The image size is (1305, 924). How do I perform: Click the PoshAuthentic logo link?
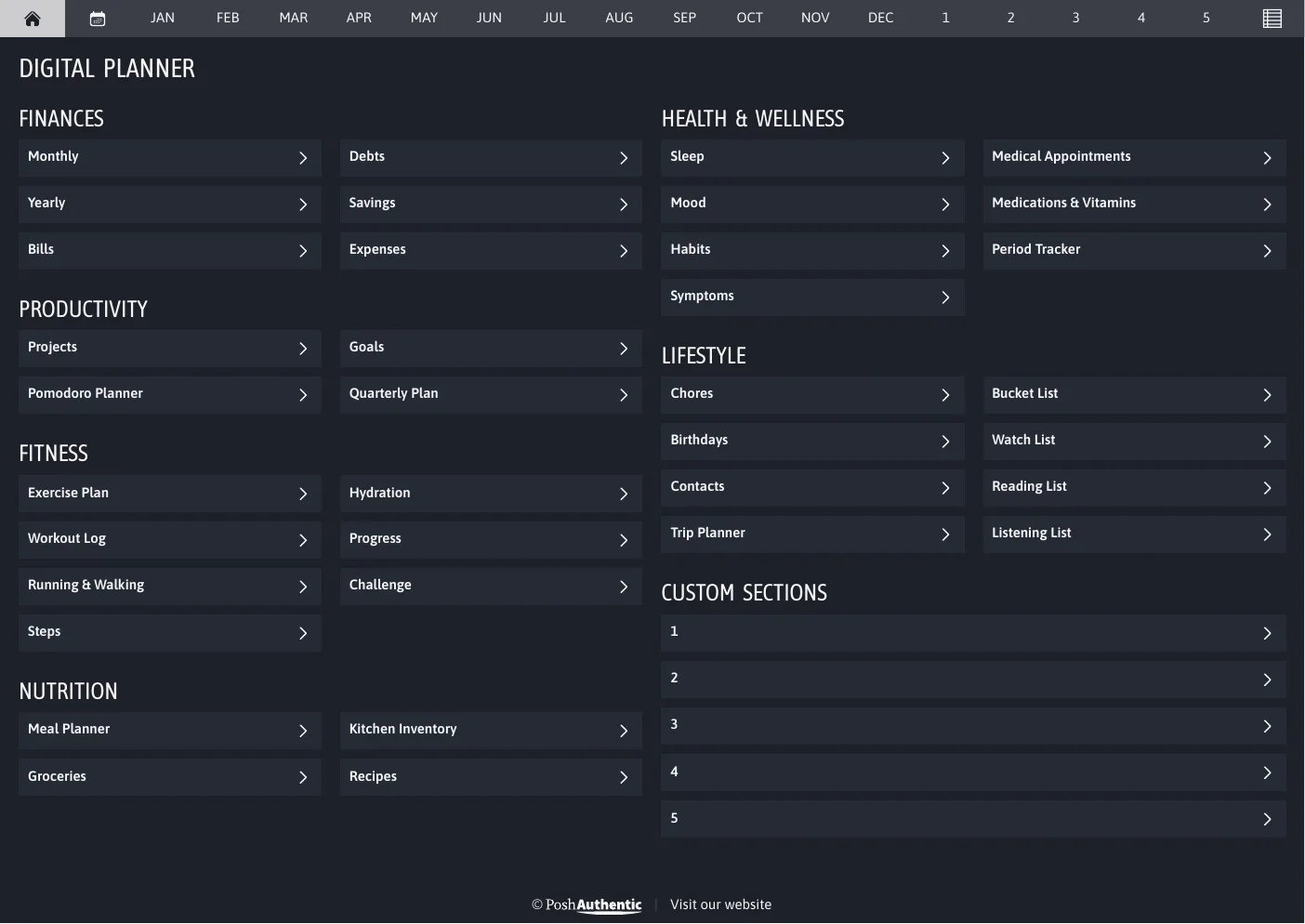coord(587,905)
